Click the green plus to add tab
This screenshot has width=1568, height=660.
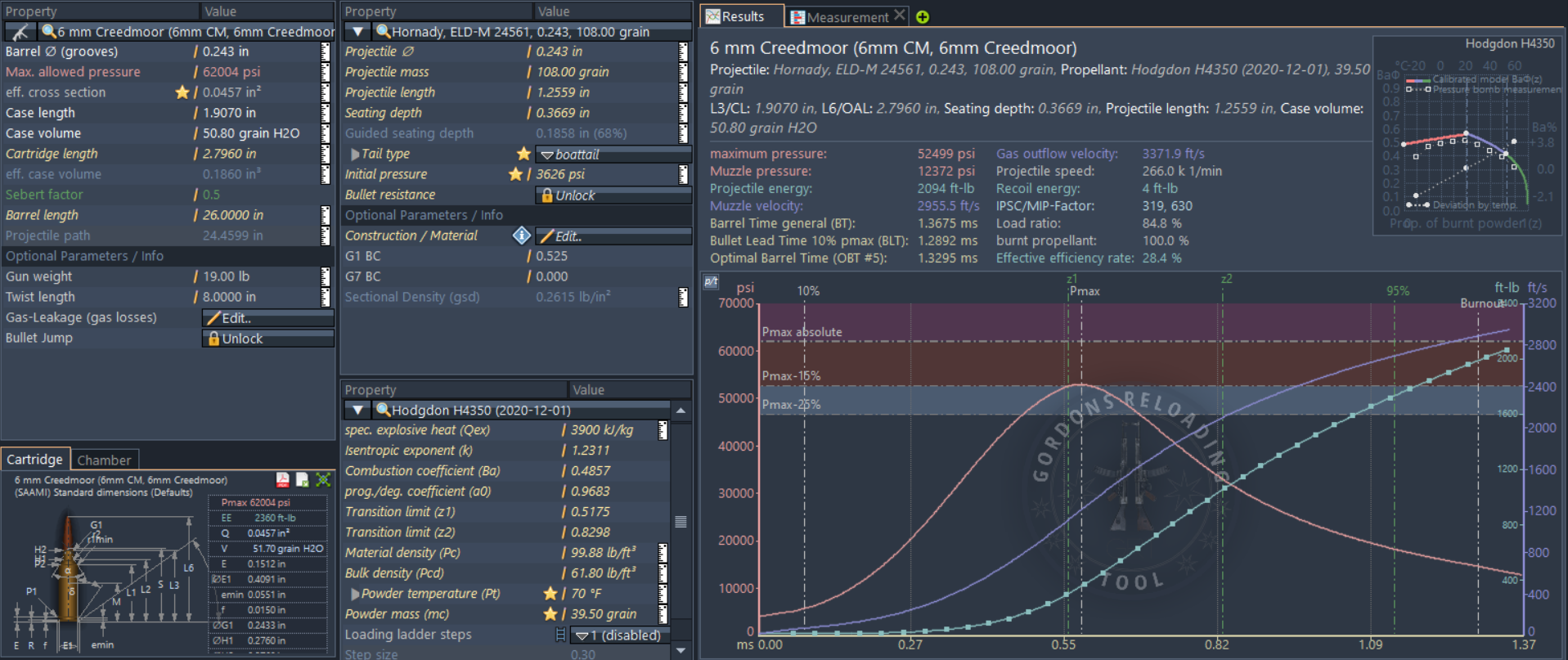(x=923, y=17)
